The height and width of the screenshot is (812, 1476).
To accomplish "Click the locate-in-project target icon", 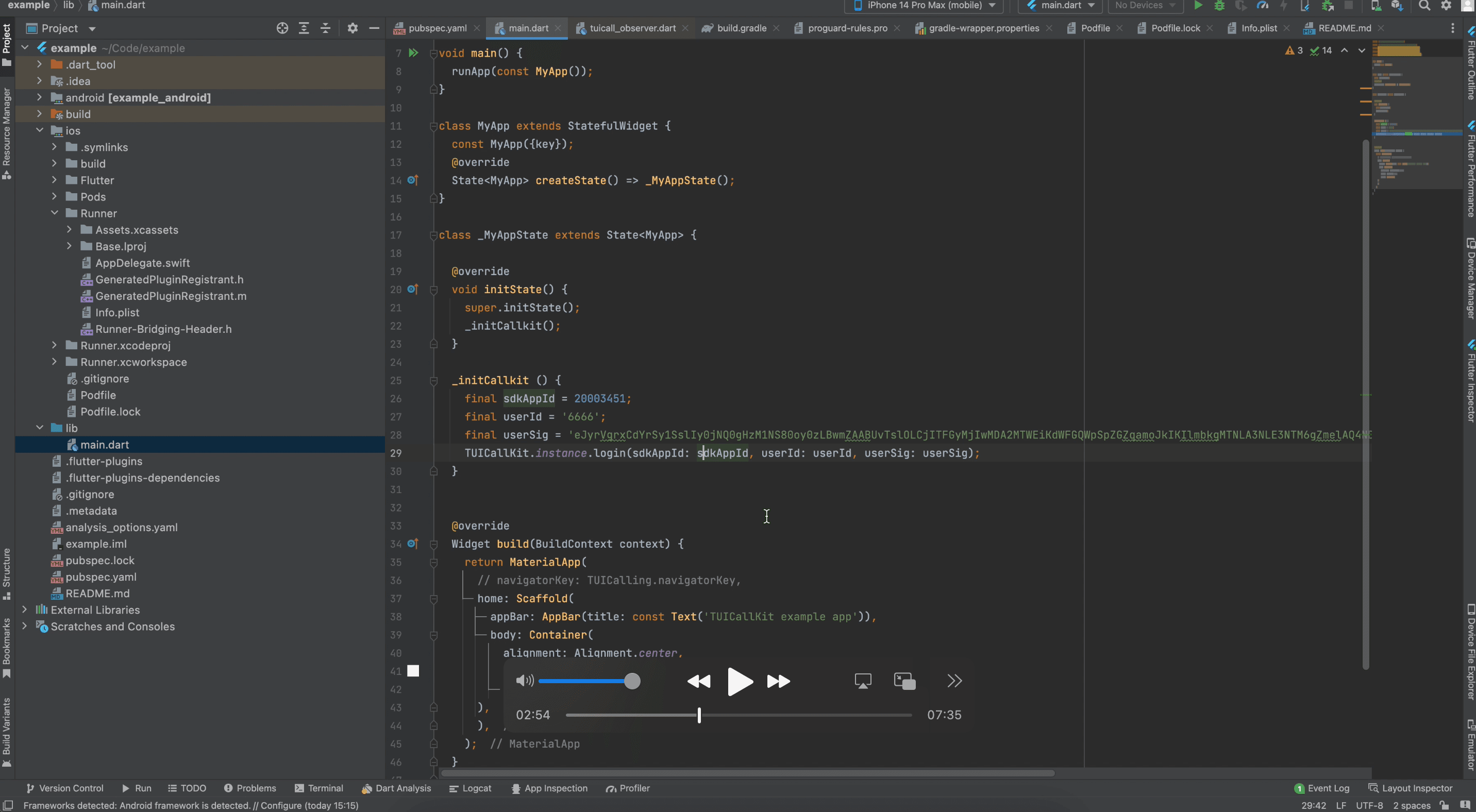I will (x=282, y=28).
